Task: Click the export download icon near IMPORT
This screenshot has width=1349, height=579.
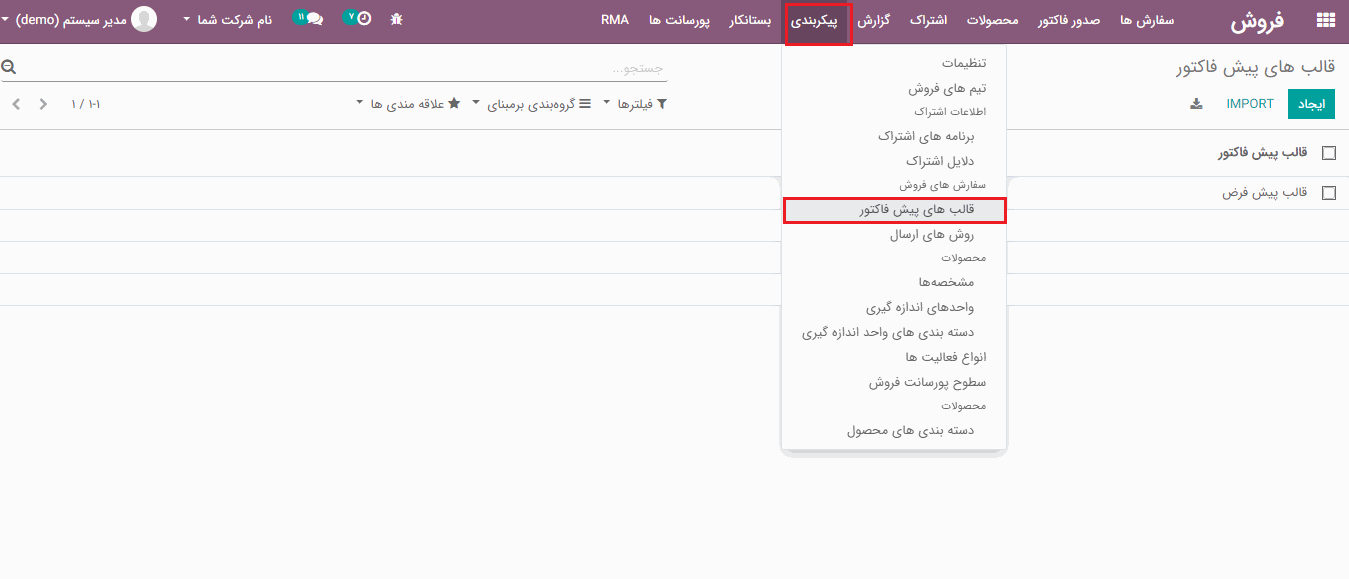Action: coord(1196,103)
